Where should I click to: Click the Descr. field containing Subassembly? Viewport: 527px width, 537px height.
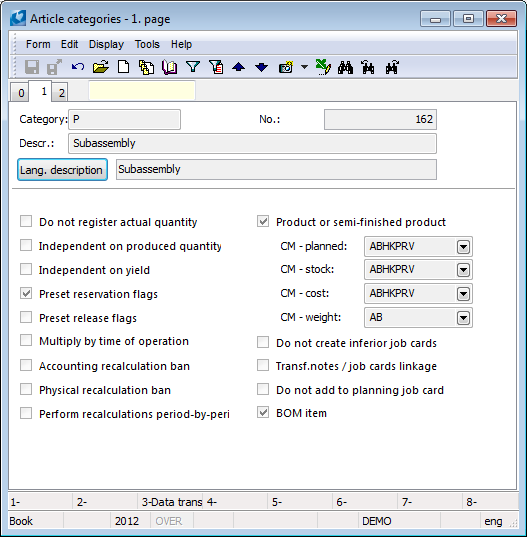(252, 143)
